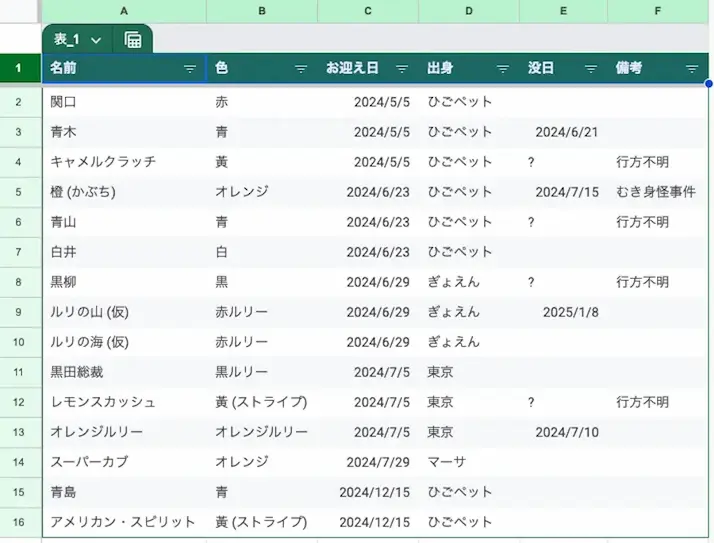Click the 備考 header cell

coord(658,68)
